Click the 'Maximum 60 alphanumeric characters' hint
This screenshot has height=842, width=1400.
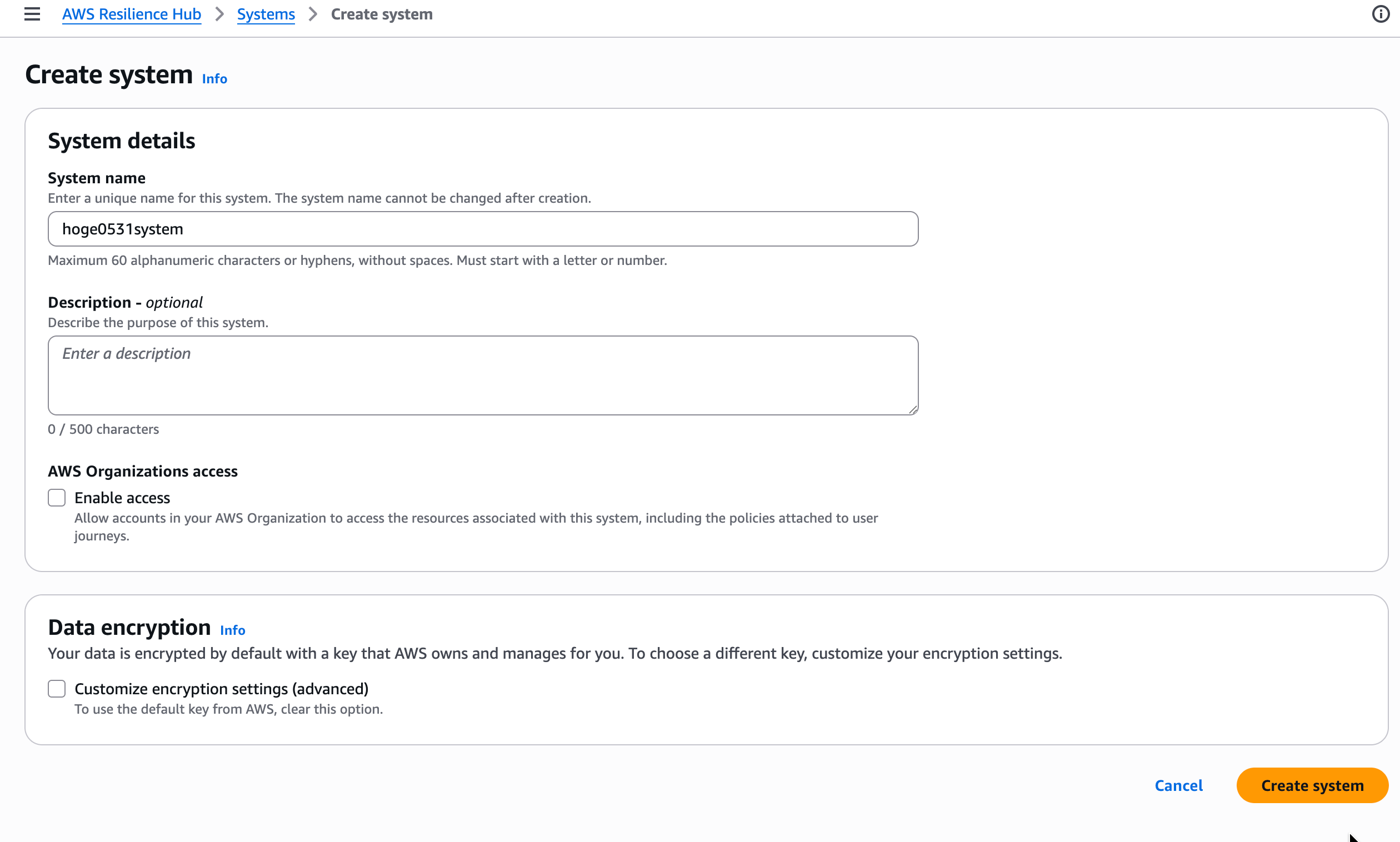point(358,260)
